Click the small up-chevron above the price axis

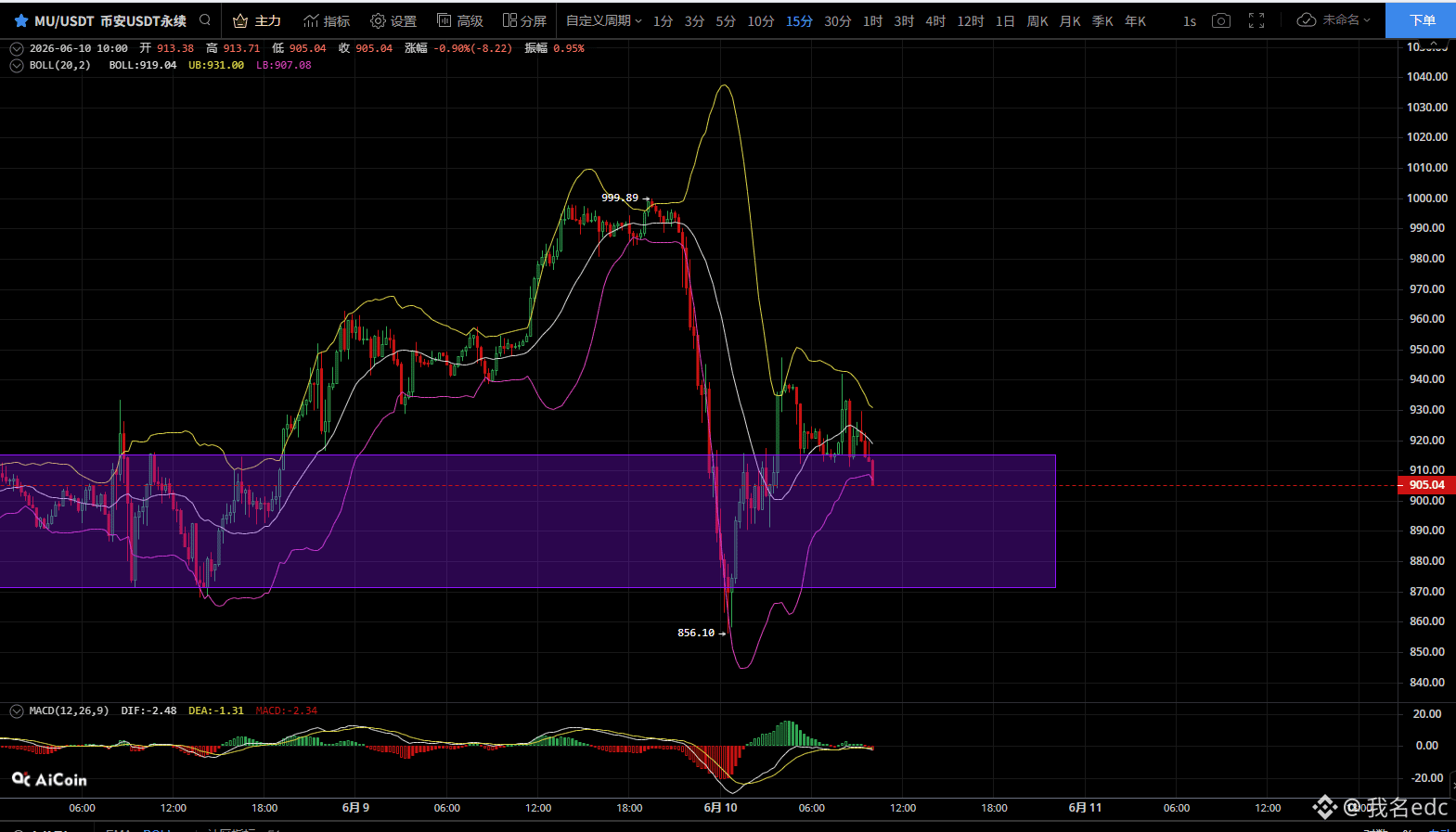[1435, 45]
